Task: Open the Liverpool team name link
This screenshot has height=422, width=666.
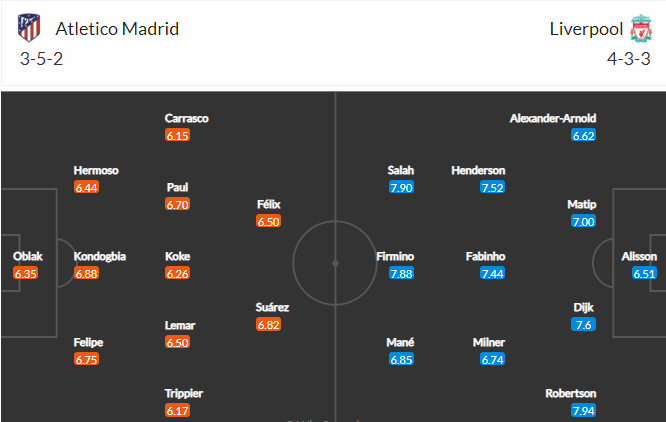Action: [586, 29]
